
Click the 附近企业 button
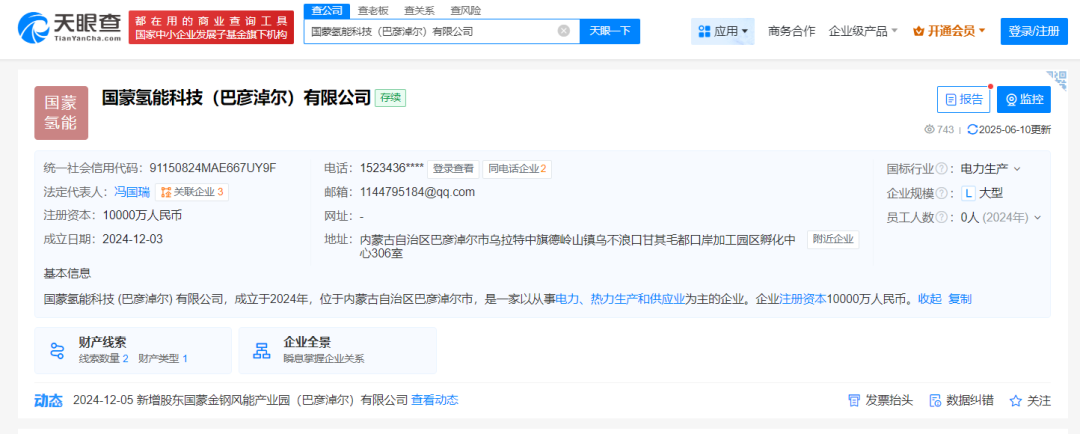click(x=833, y=240)
